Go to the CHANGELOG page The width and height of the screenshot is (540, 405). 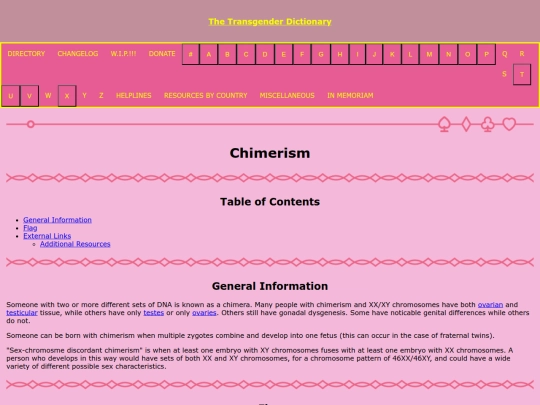(78, 54)
